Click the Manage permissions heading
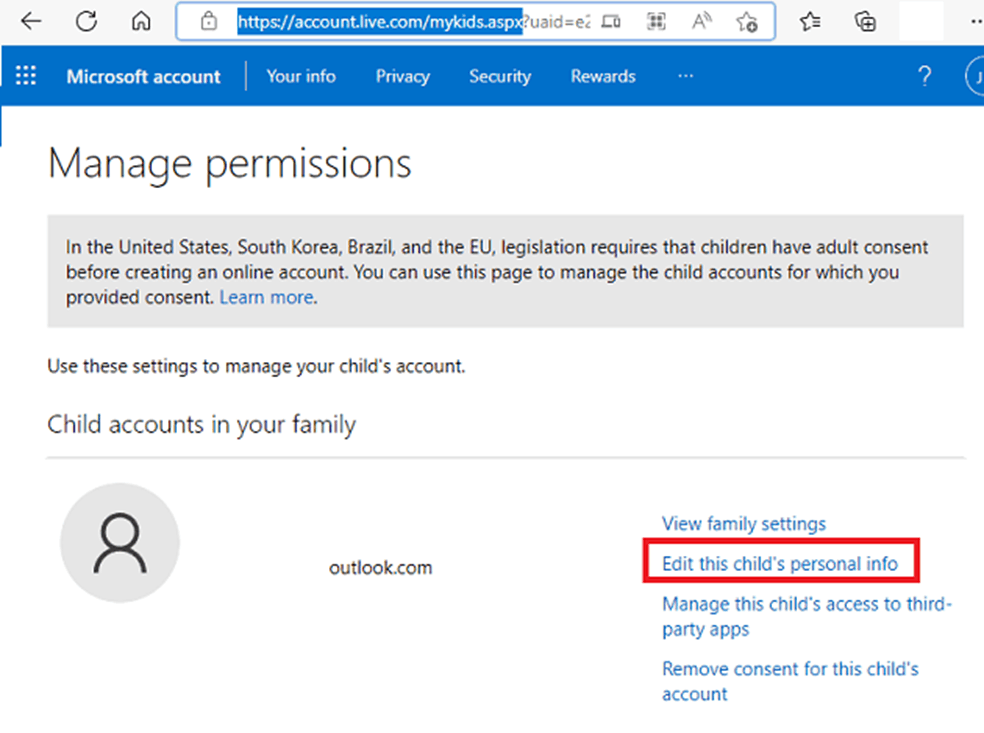Image resolution: width=984 pixels, height=733 pixels. pos(230,164)
